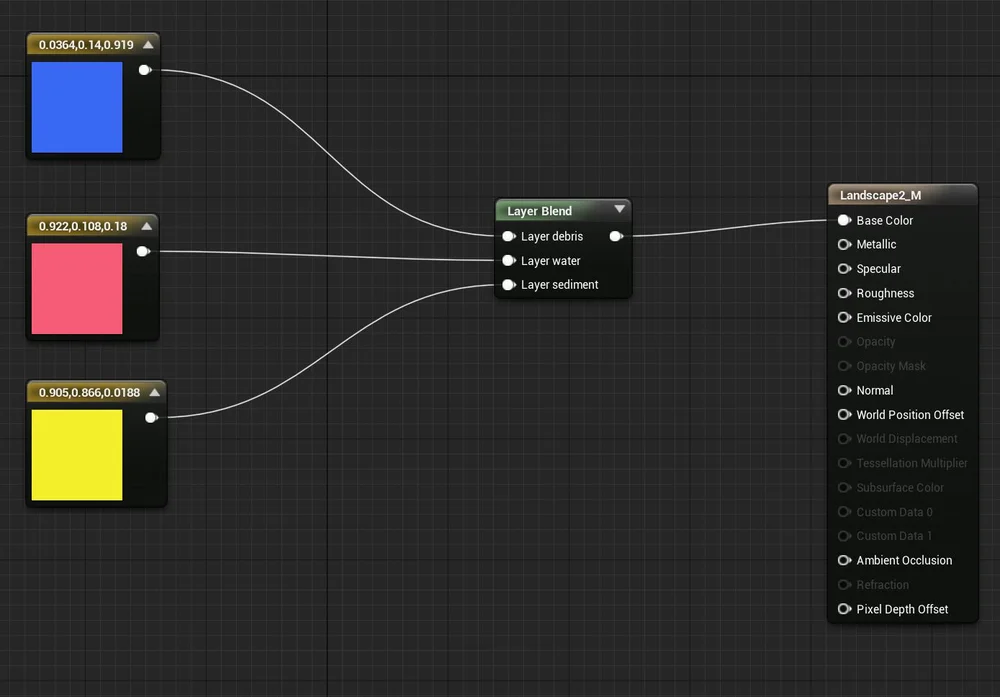Click the yellow constant node's output pin

151,417
